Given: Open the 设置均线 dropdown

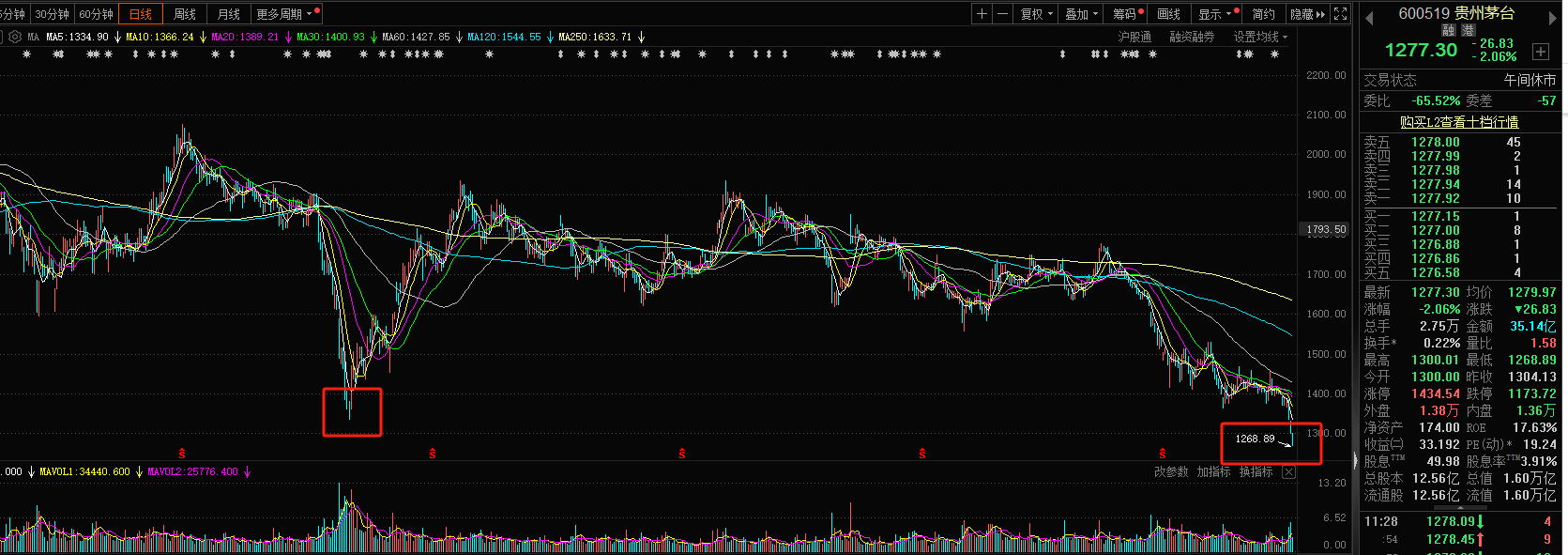Looking at the screenshot, I should tap(1260, 37).
